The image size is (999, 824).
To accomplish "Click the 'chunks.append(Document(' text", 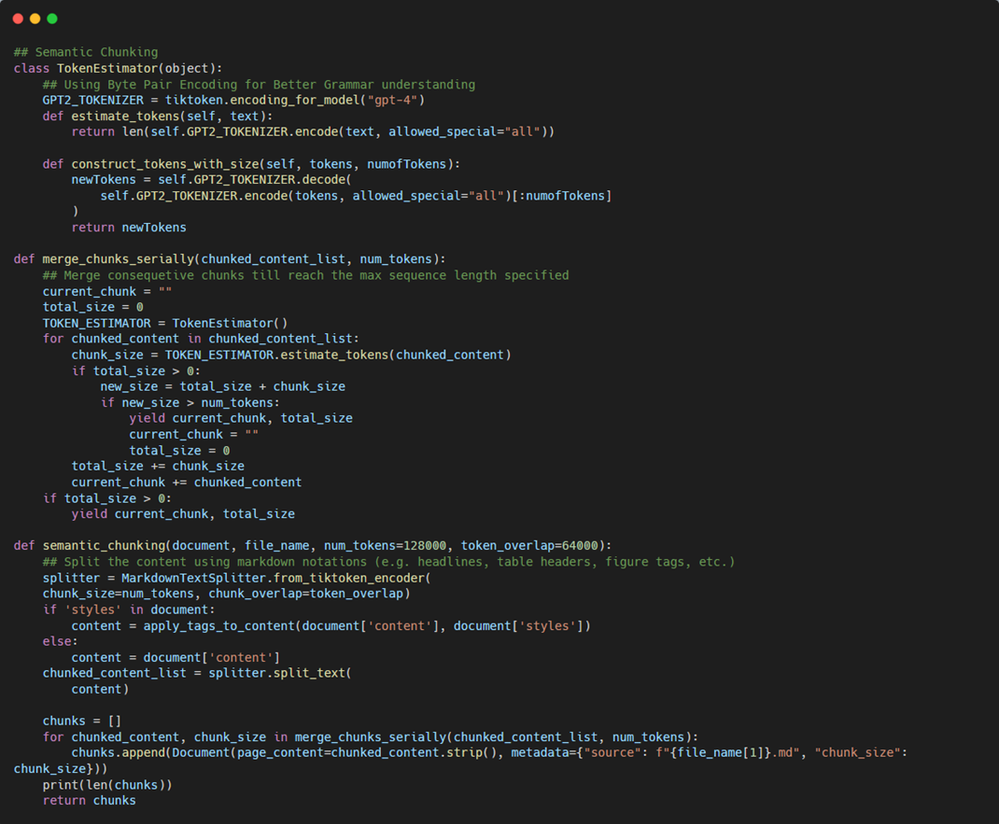I will coord(154,753).
